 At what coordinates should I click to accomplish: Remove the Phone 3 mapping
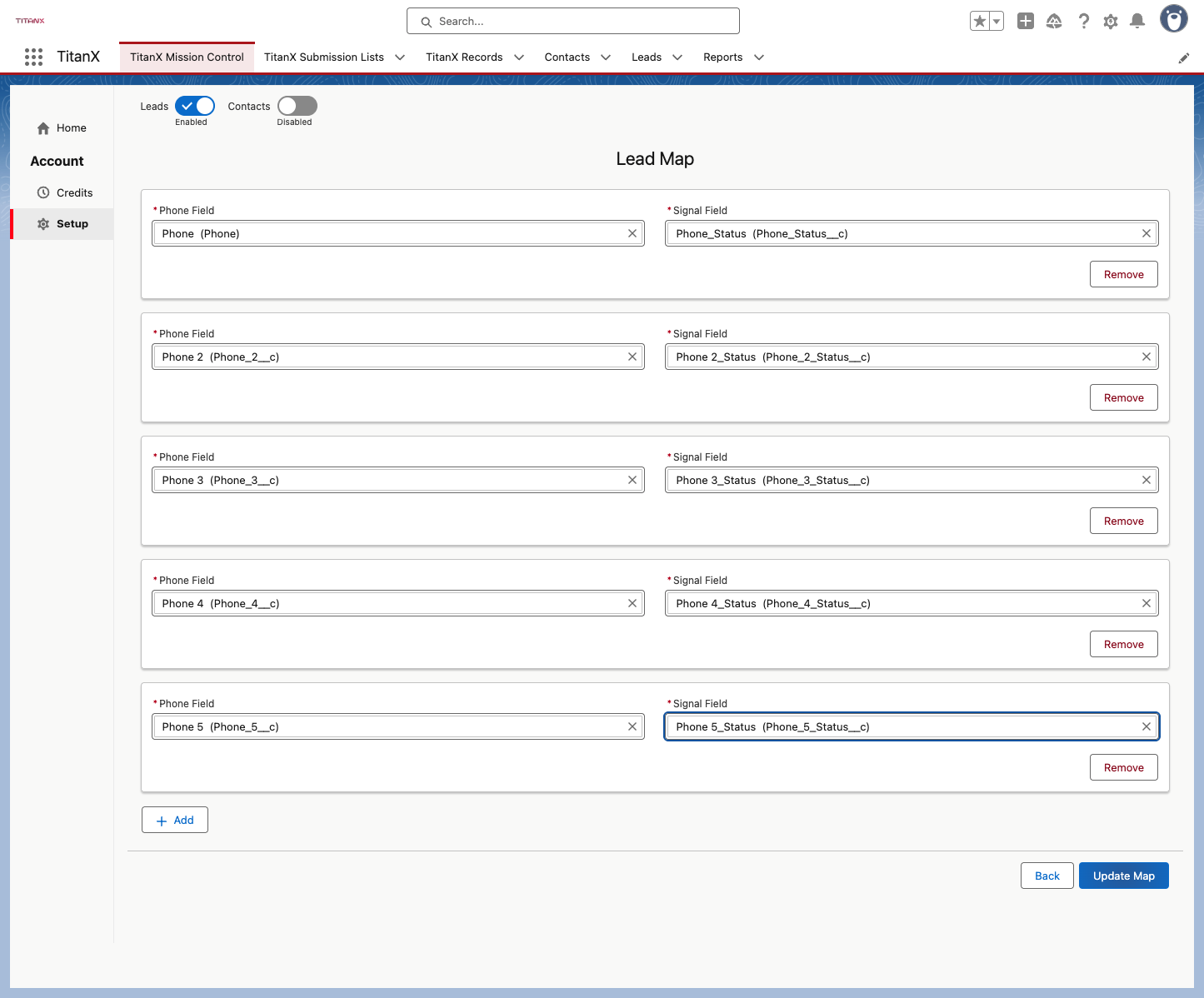[x=1123, y=521]
